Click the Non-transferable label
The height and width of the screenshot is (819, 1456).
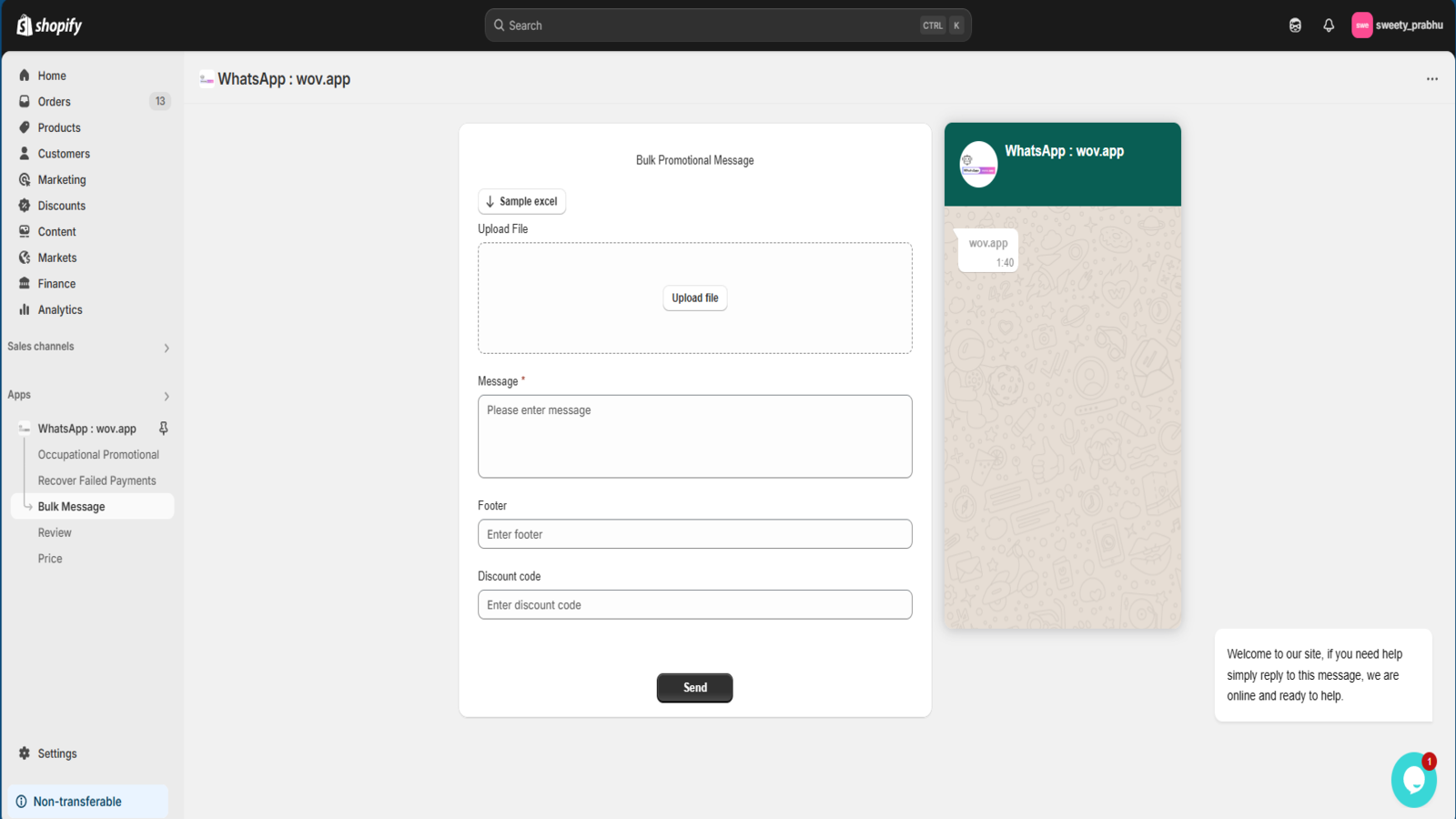tap(77, 802)
